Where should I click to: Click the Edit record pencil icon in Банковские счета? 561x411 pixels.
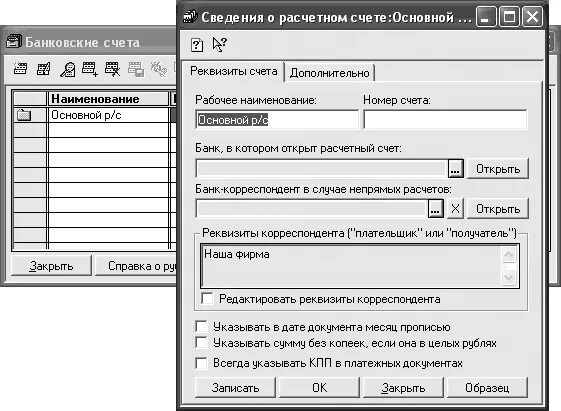(43, 69)
